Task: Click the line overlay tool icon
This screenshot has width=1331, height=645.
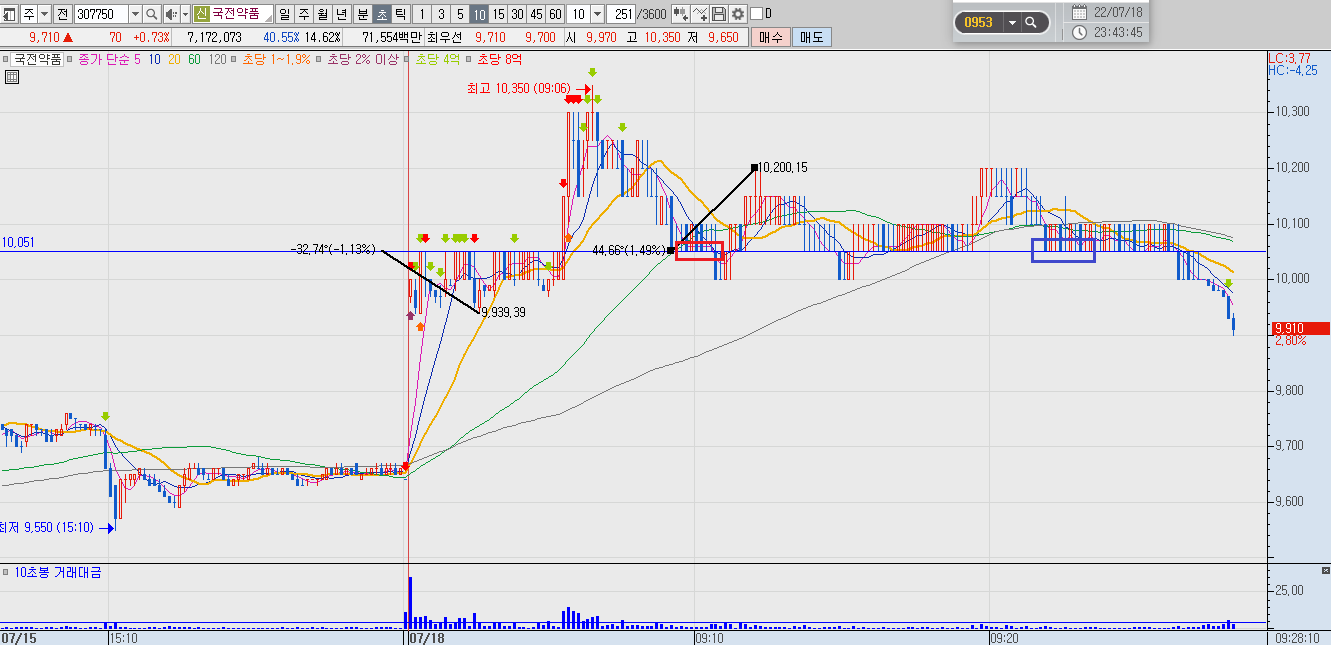Action: [699, 14]
